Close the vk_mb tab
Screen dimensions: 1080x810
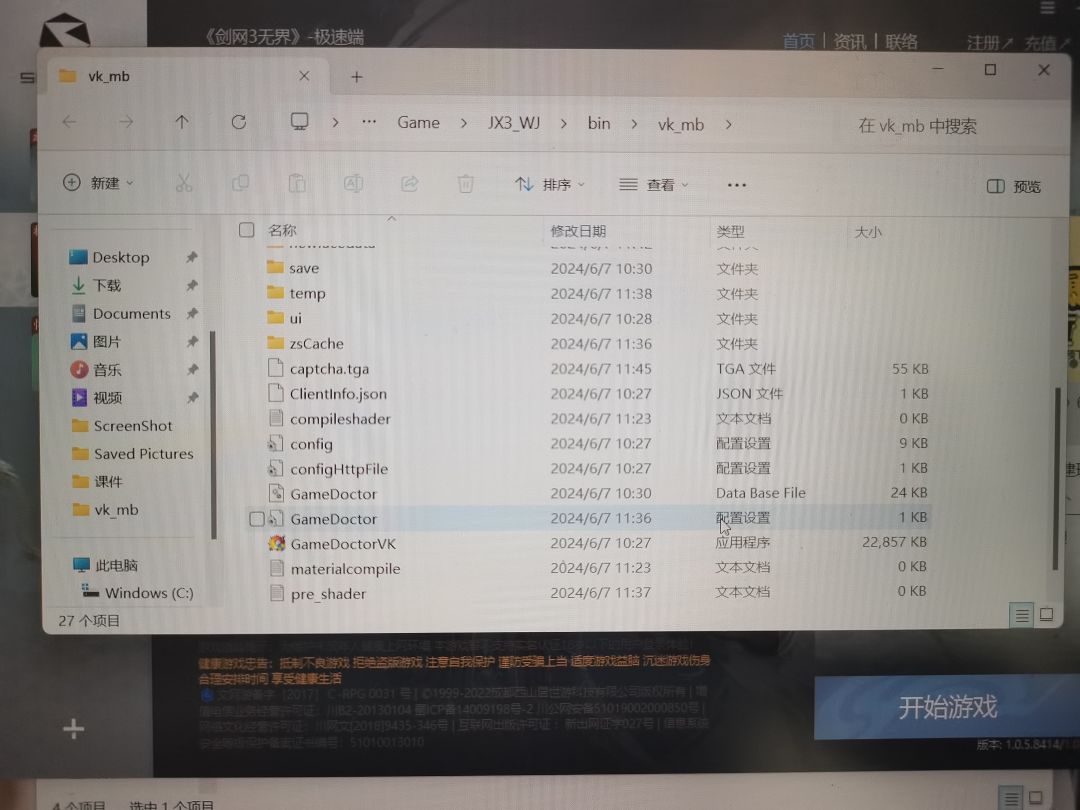click(x=304, y=76)
